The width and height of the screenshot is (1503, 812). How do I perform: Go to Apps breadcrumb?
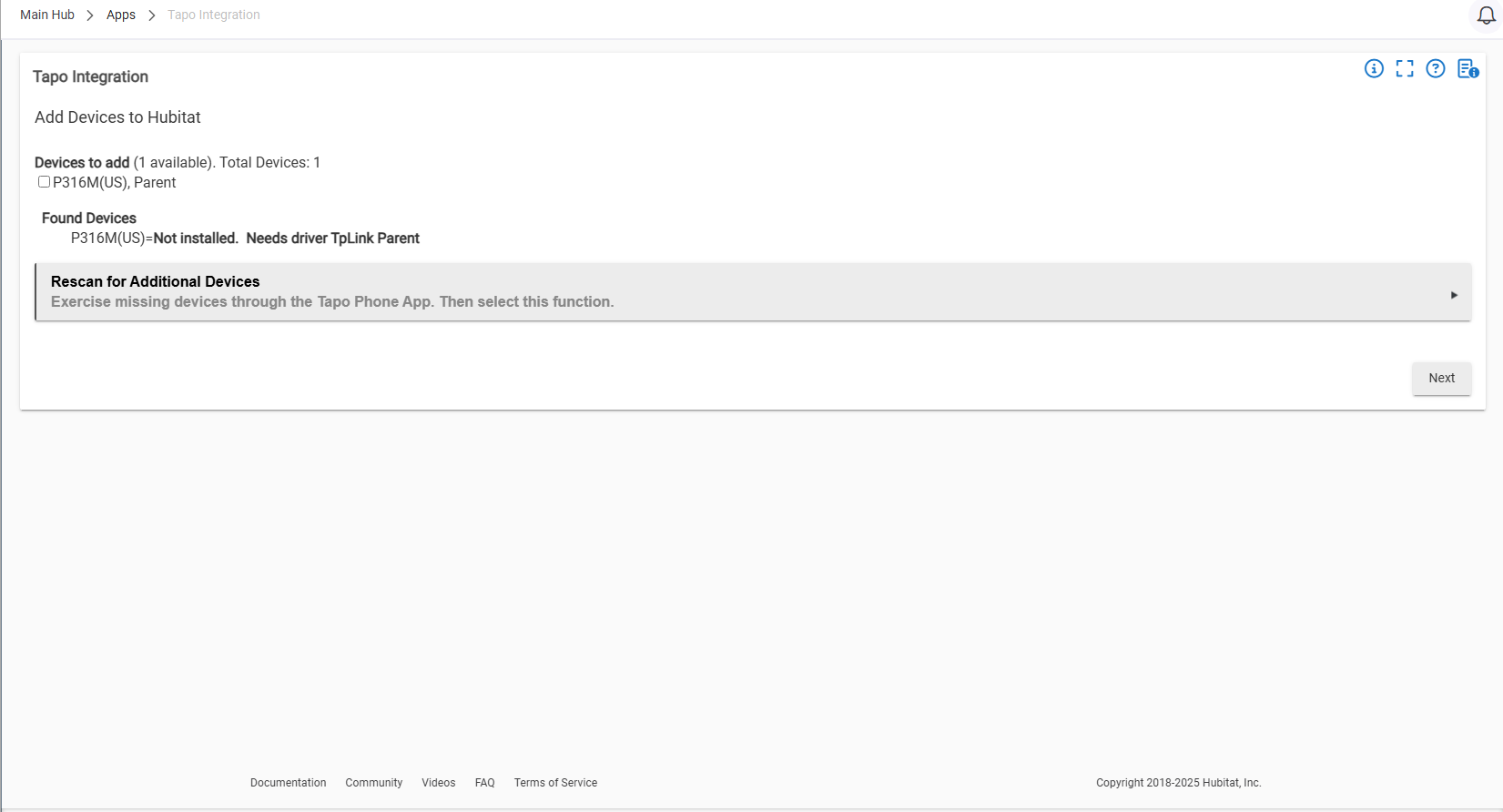point(121,15)
